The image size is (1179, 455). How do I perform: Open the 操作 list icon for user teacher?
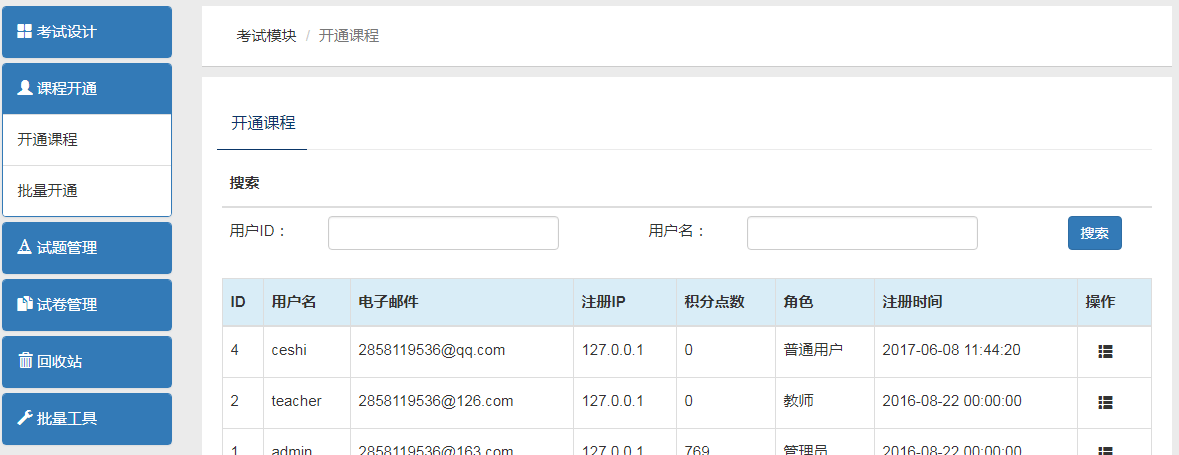tap(1105, 402)
